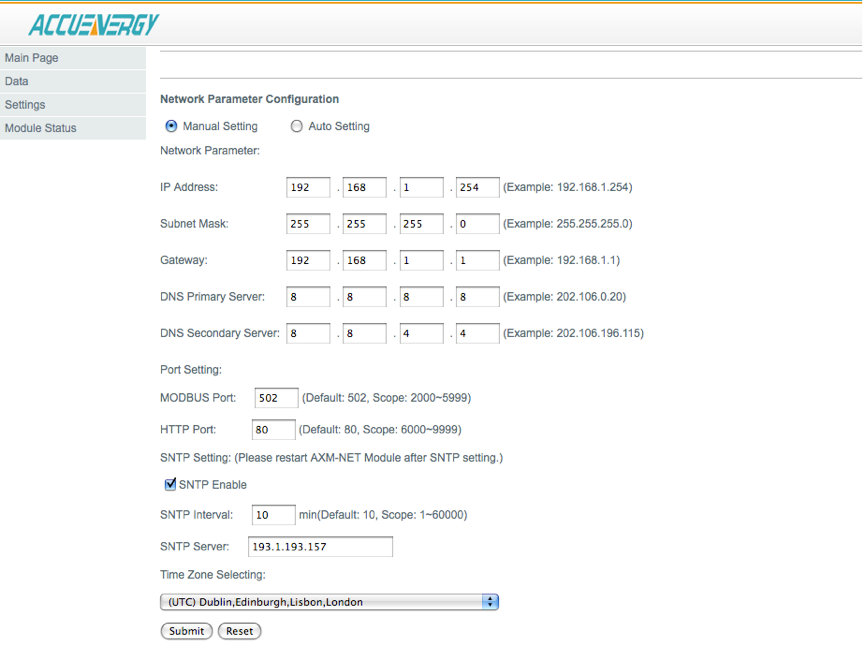Open the Main Page menu item
This screenshot has height=646, width=865.
click(32, 58)
